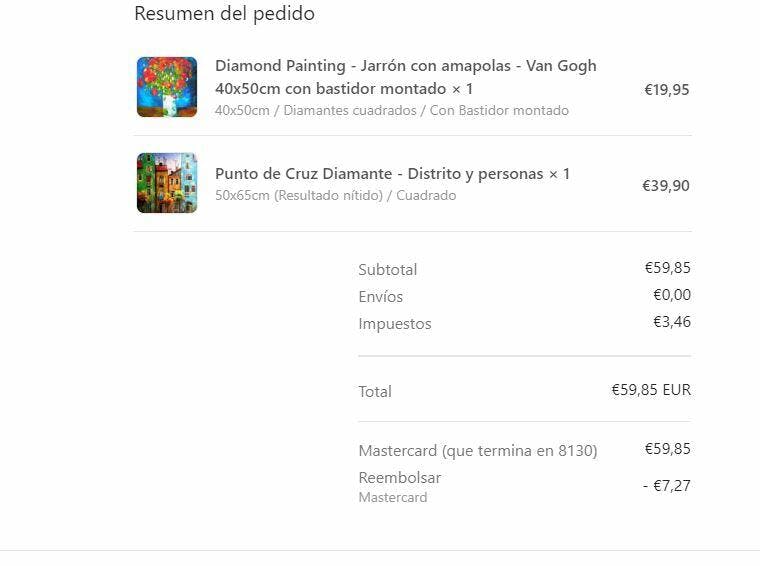Screen dimensions: 760x566
Task: Click the €19,95 item price
Action: tap(666, 90)
